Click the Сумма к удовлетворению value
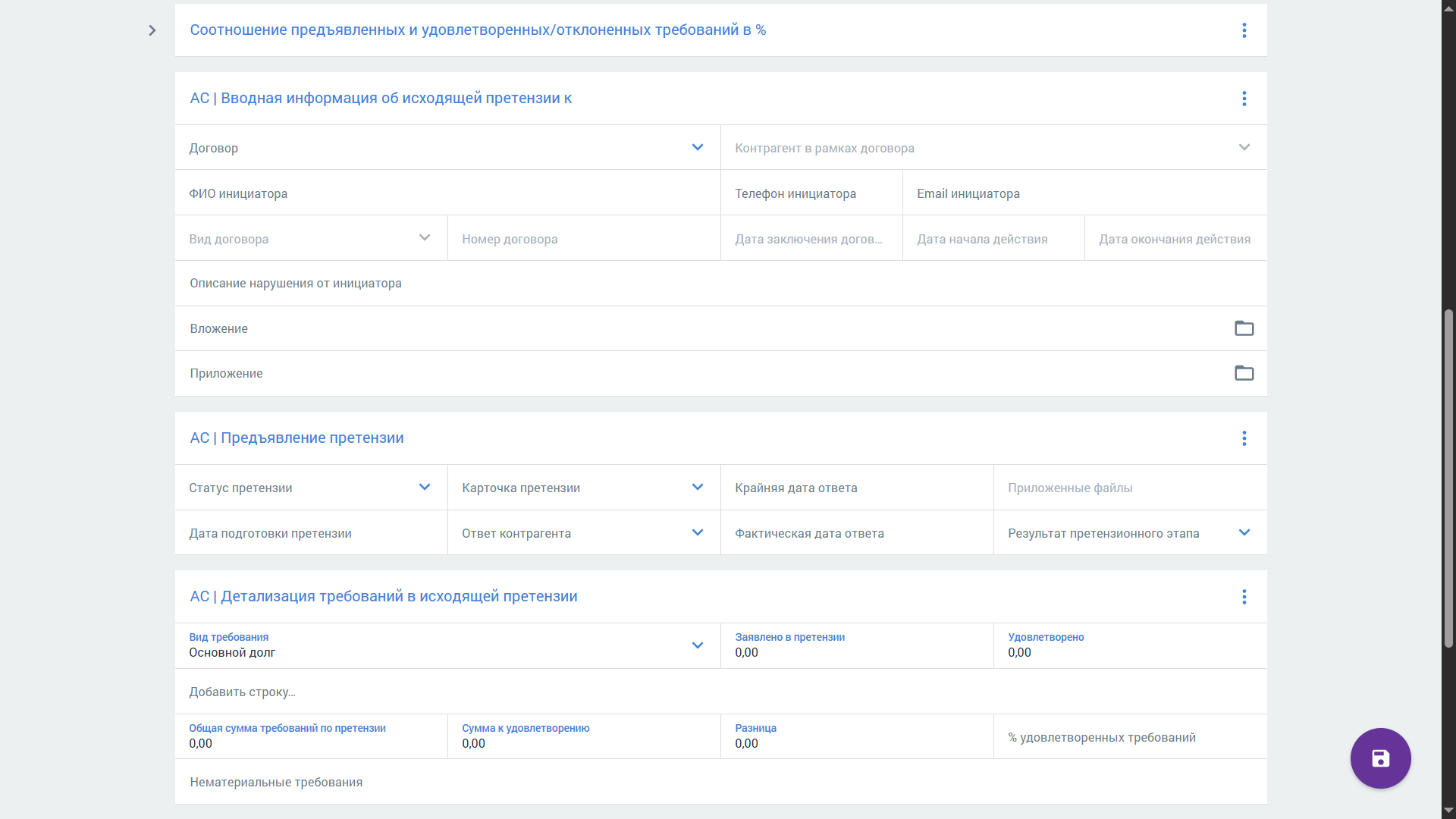The width and height of the screenshot is (1456, 819). click(x=584, y=736)
